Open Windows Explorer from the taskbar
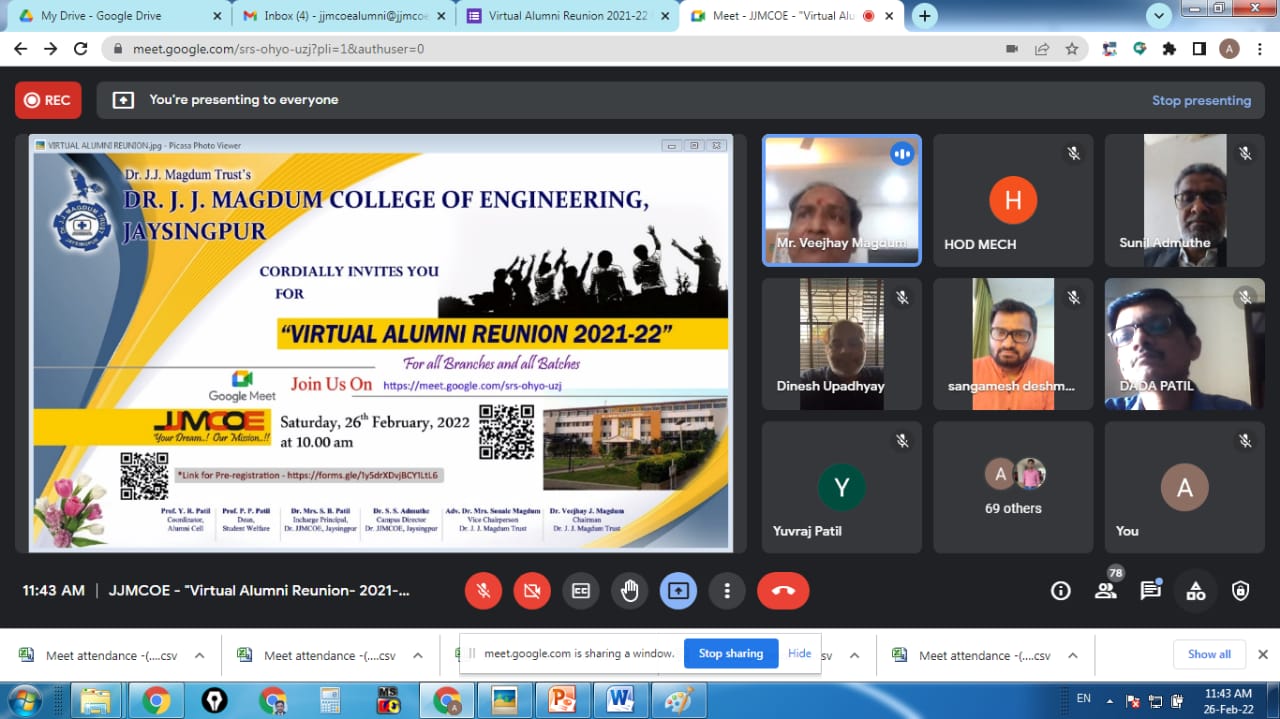1280x719 pixels. 96,700
